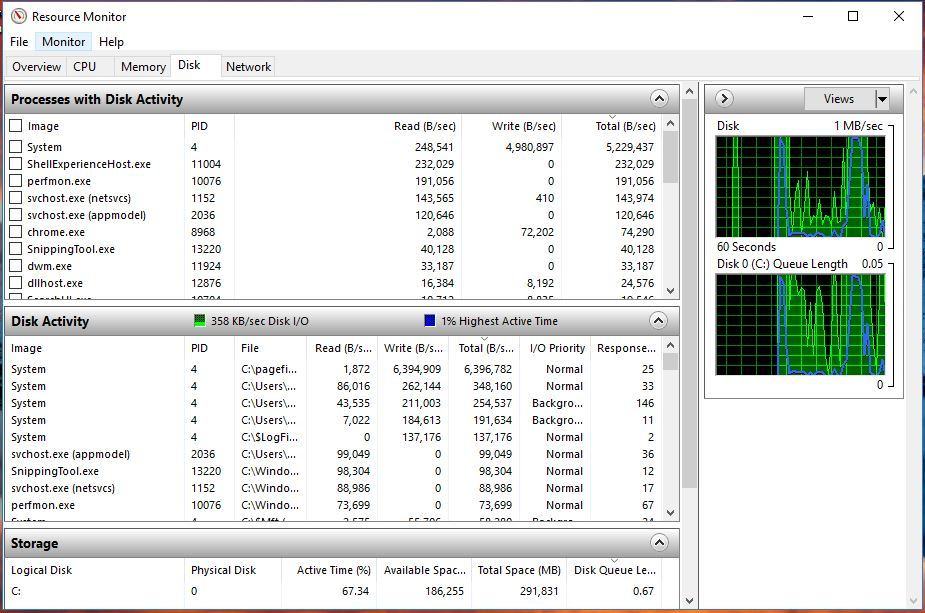Click the 186,255 available space value
Image resolution: width=925 pixels, height=613 pixels.
(x=444, y=591)
